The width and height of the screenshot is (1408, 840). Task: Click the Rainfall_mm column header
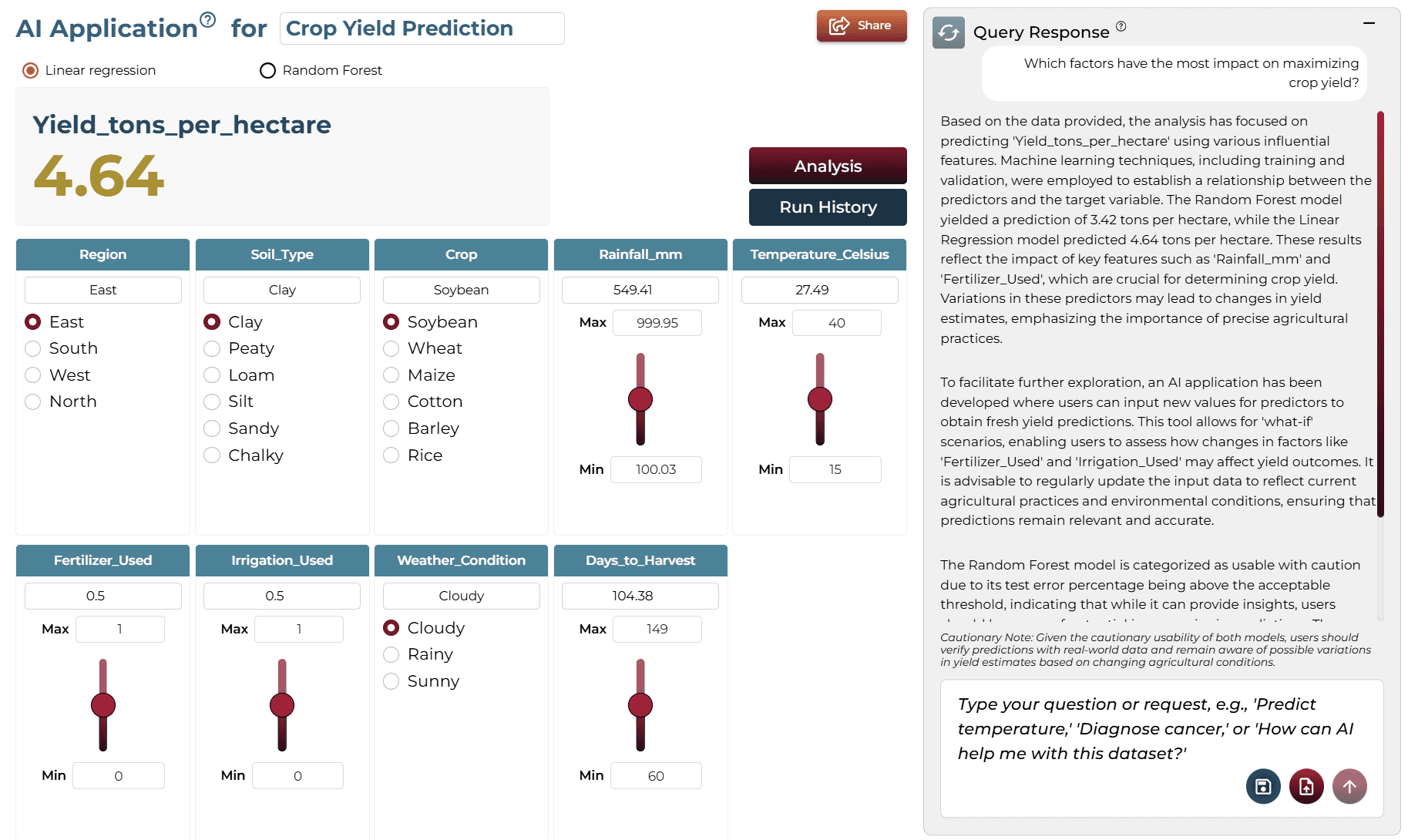point(640,254)
